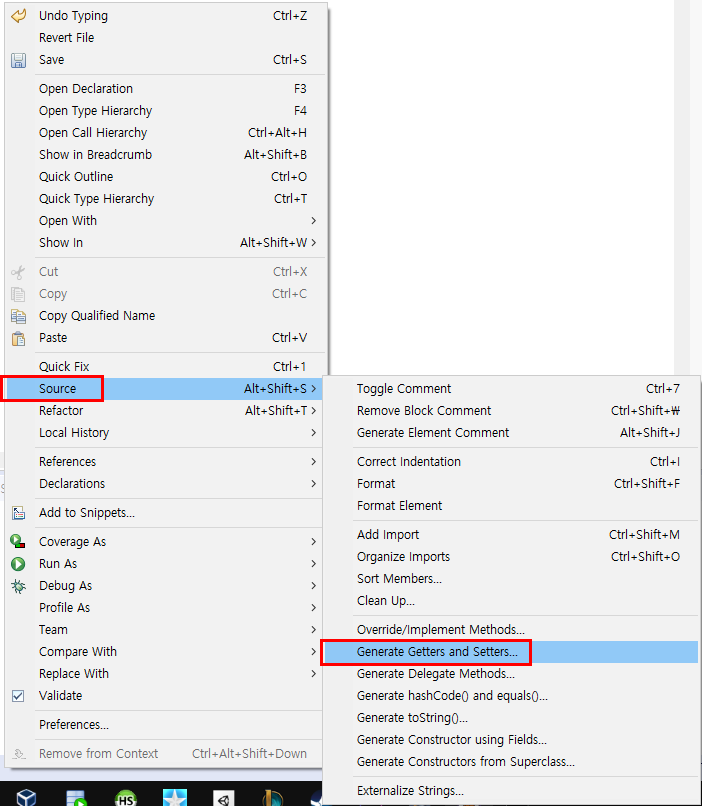Select Remove Block Comment

pos(511,411)
